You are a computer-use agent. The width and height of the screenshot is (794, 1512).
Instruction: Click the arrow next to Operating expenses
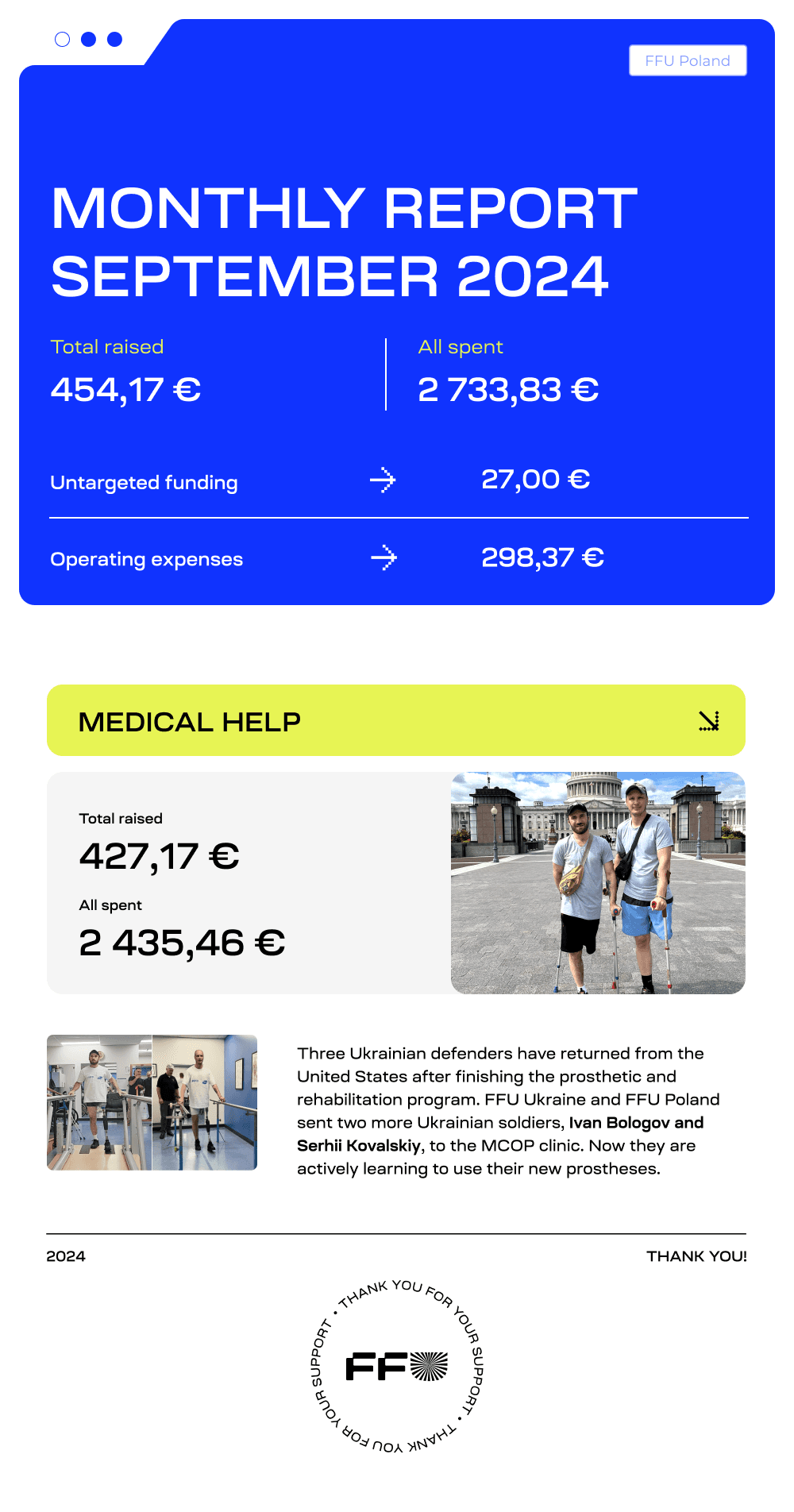pos(384,557)
